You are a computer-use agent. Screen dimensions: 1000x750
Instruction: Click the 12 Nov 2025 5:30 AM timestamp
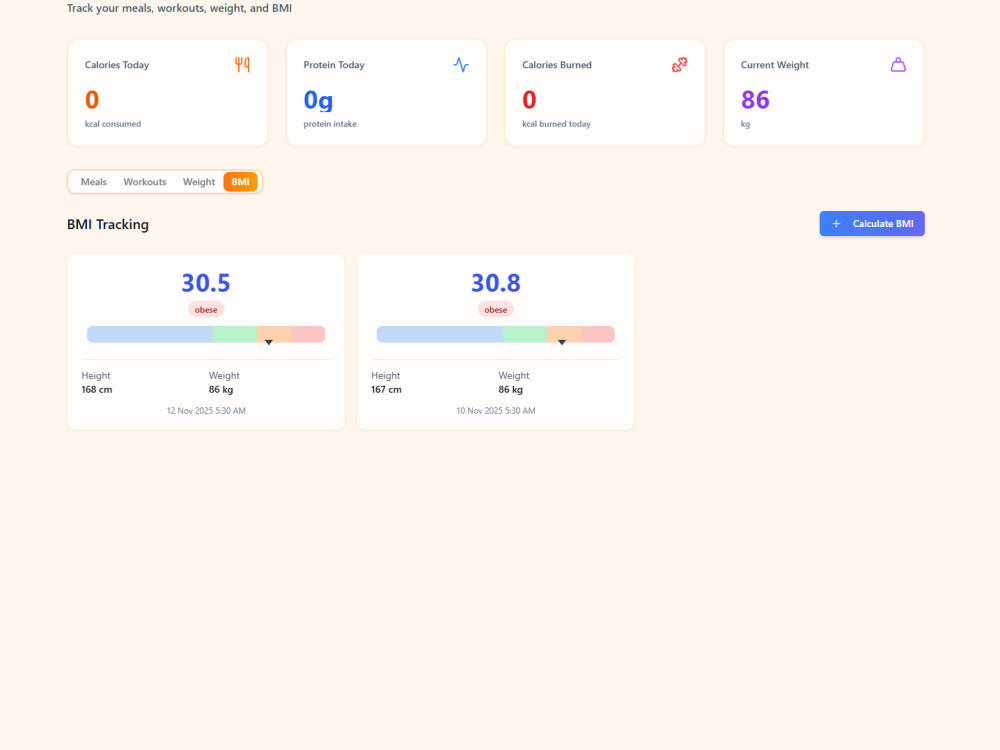(206, 411)
